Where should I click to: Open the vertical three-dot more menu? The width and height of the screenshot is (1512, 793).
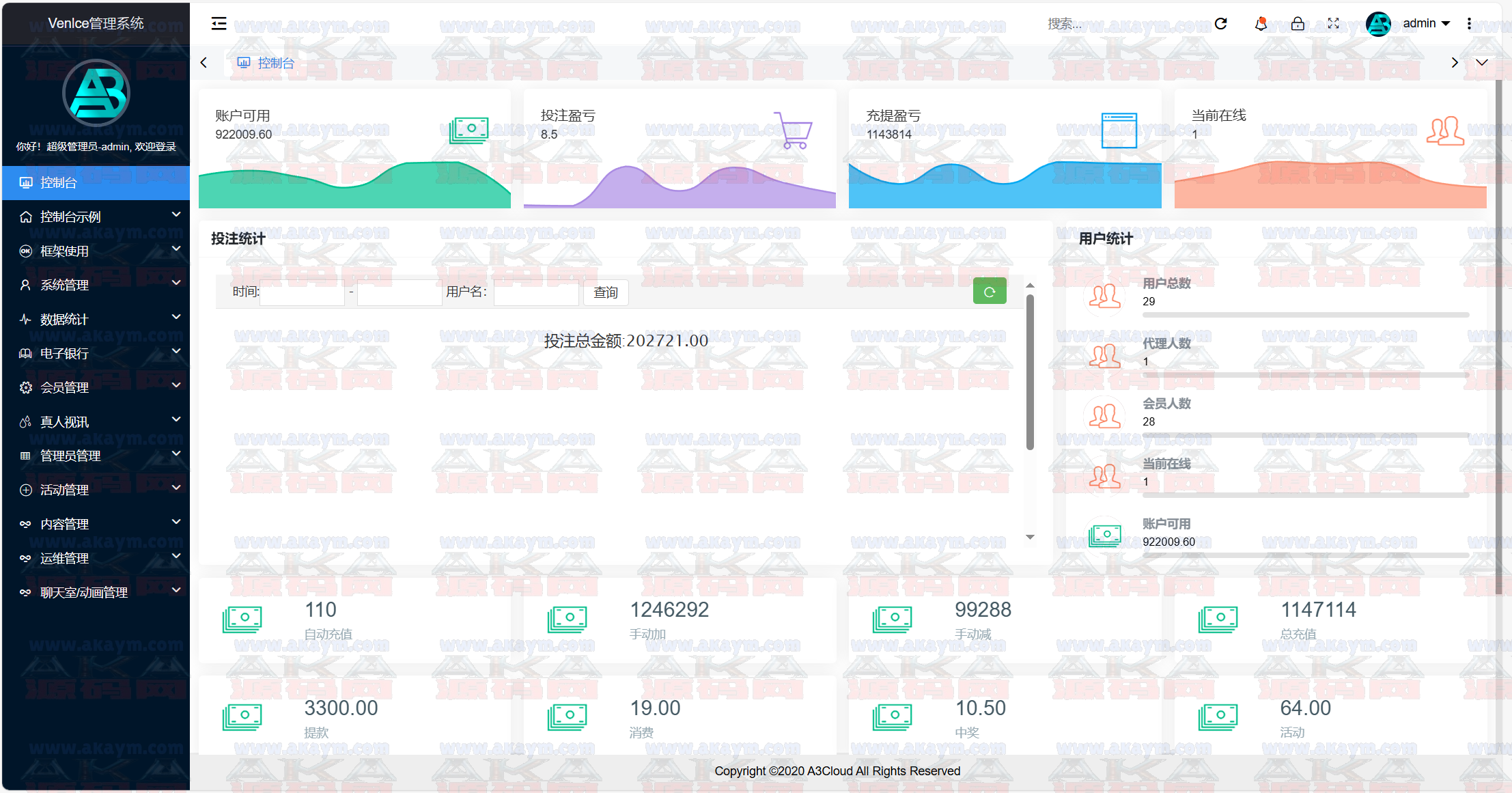click(1469, 24)
